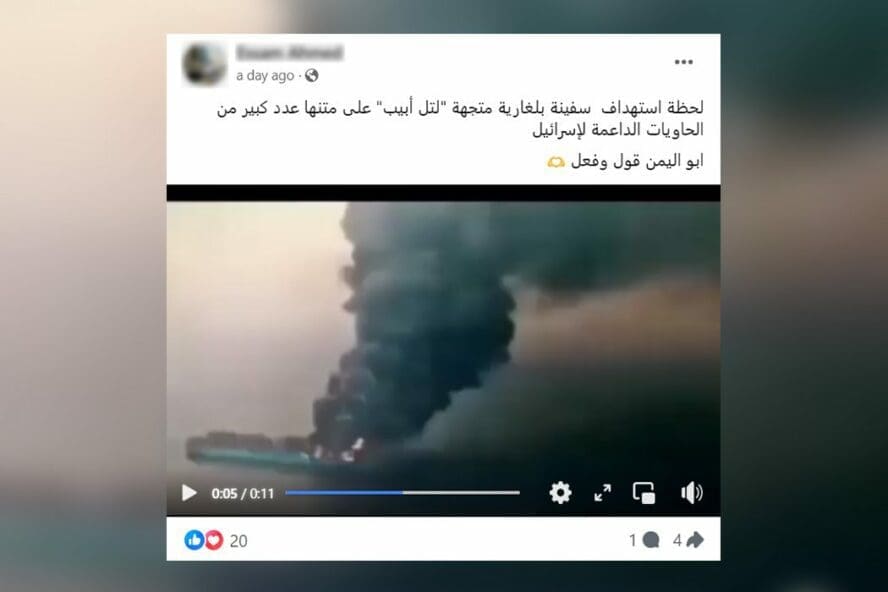This screenshot has width=888, height=592.
Task: Open the comments speech bubble icon
Action: tap(651, 540)
